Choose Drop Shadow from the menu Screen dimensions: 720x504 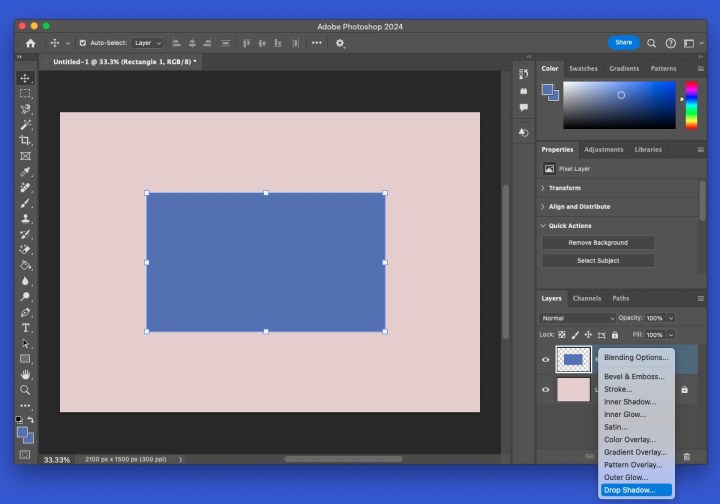pos(630,490)
